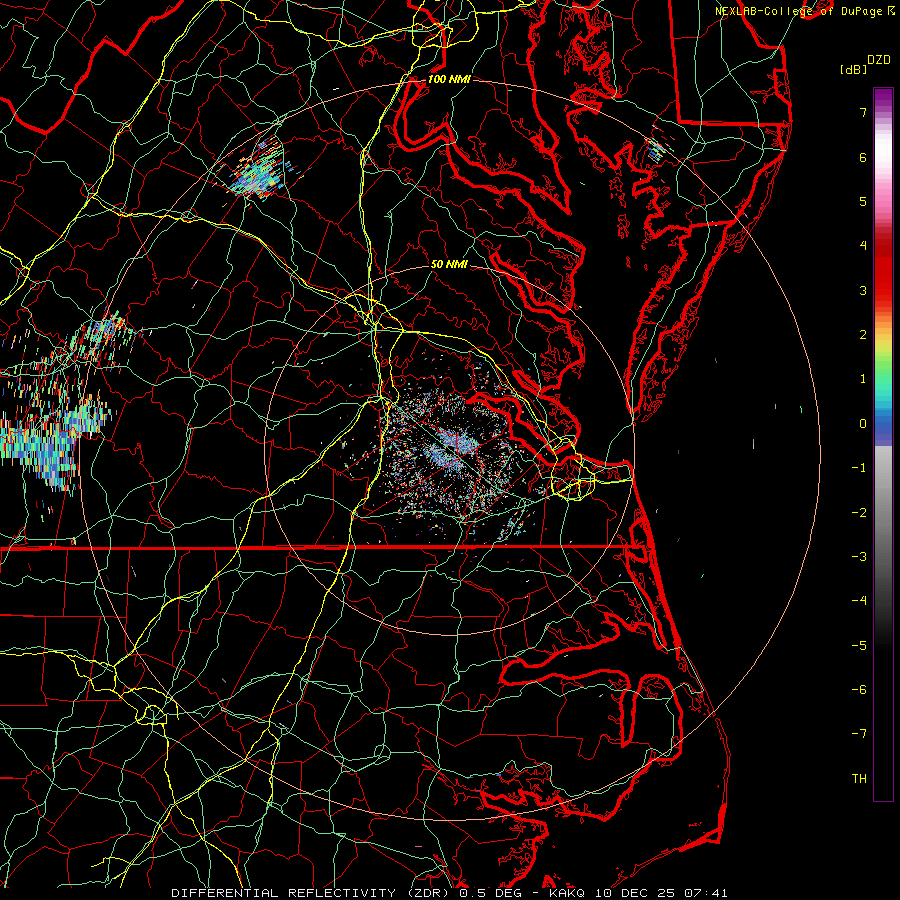The image size is (900, 900).
Task: Click the "-4" color scale label
Action: click(x=859, y=601)
